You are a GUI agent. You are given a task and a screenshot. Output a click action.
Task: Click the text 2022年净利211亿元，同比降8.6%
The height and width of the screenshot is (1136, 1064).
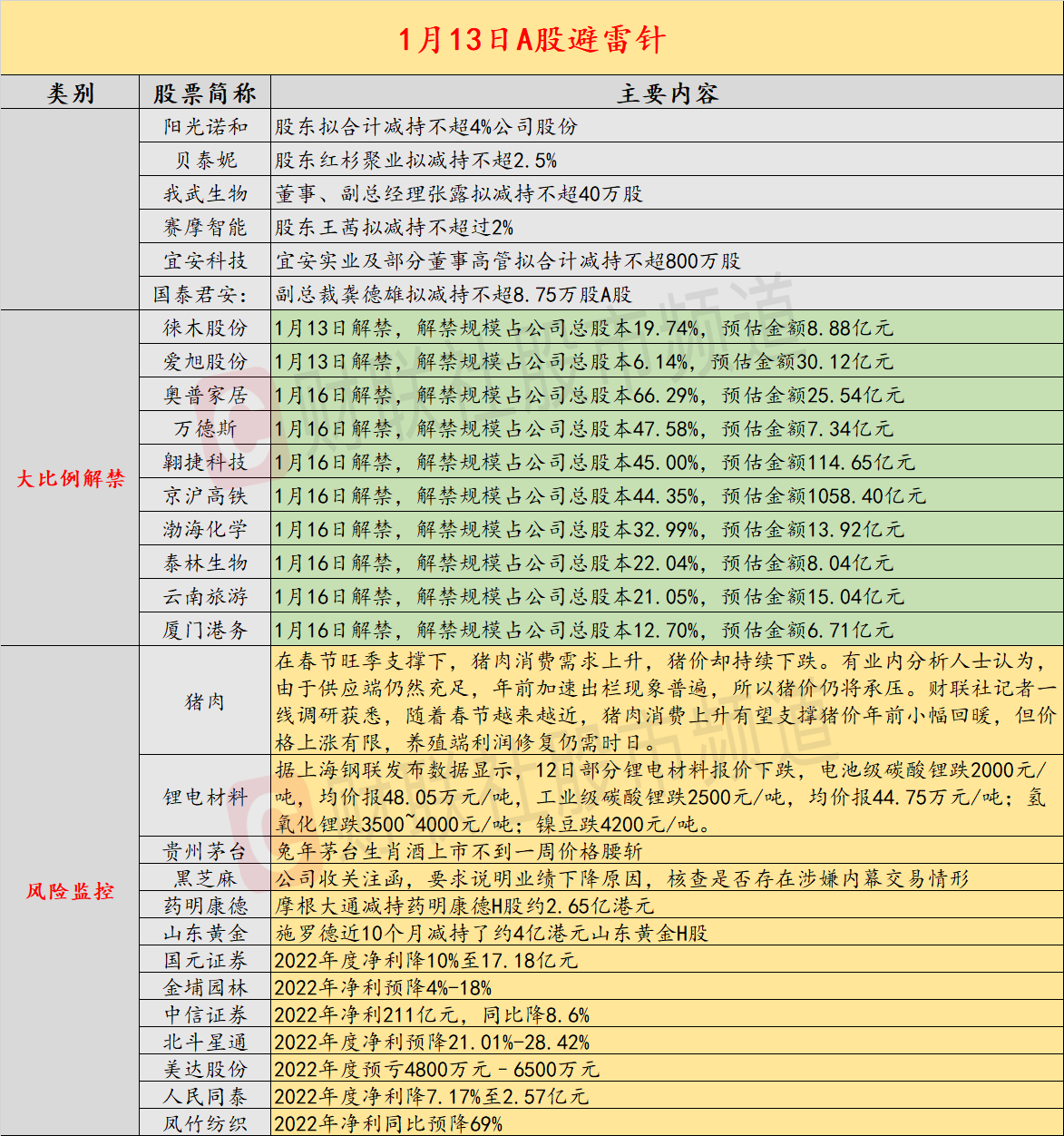(433, 1014)
